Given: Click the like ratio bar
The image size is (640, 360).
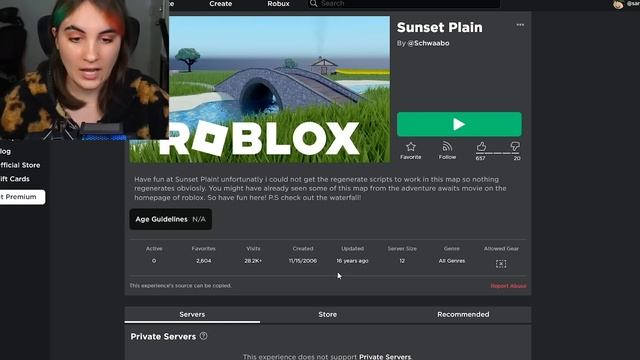Looking at the screenshot, I should (x=498, y=153).
